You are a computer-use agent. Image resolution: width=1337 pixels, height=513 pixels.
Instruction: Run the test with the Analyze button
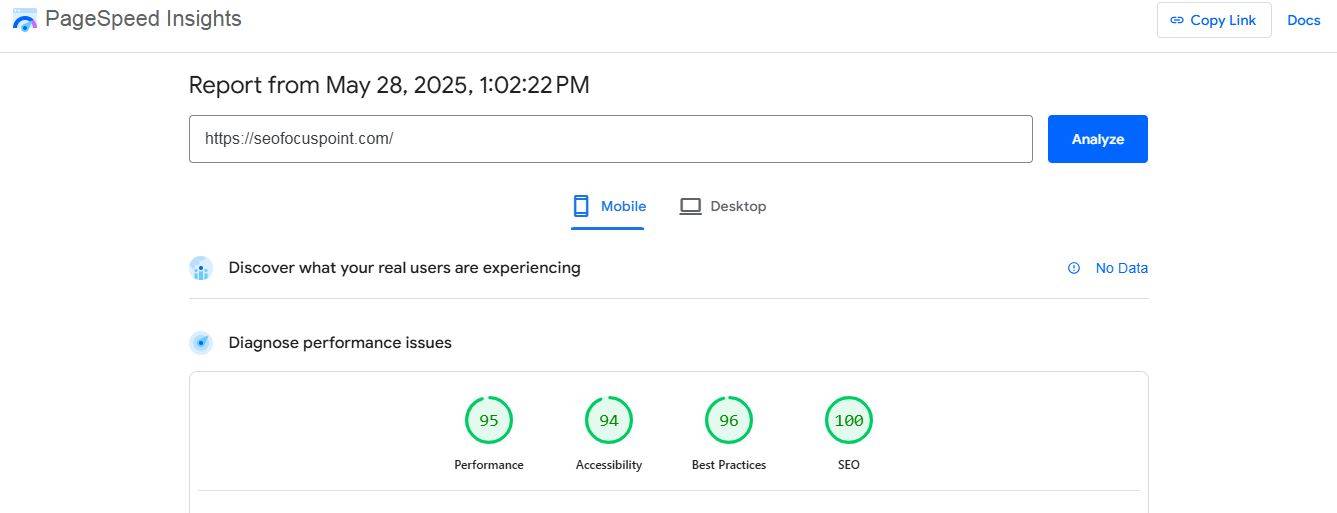click(1098, 139)
